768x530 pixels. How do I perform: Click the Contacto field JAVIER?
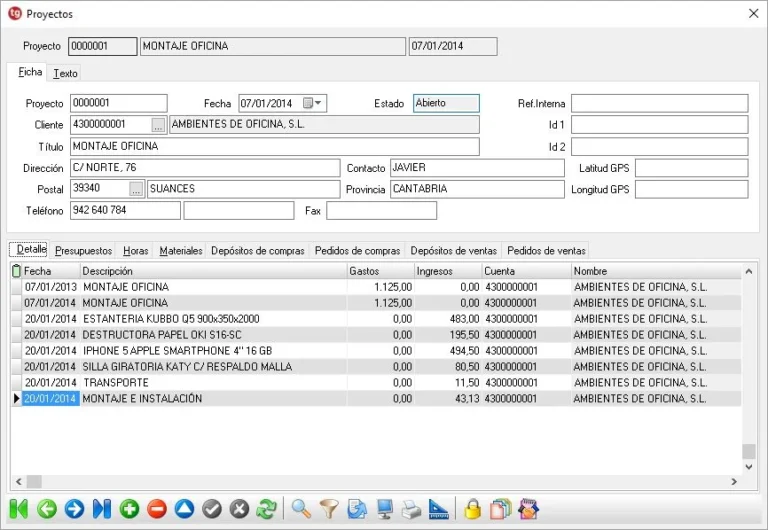[477, 168]
